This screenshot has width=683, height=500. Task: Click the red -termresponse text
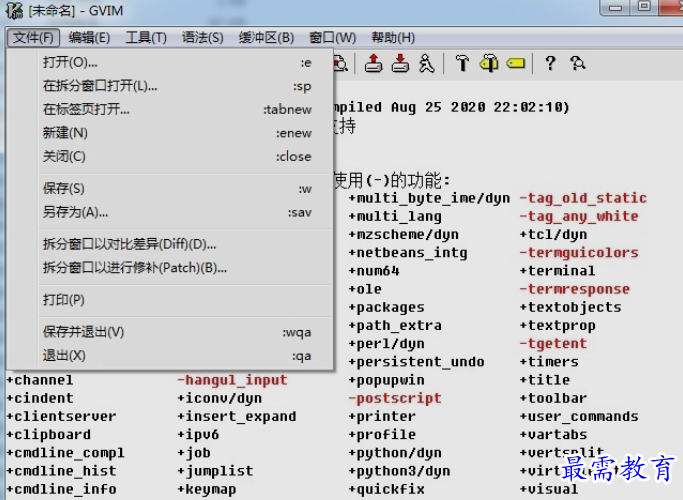(x=575, y=289)
